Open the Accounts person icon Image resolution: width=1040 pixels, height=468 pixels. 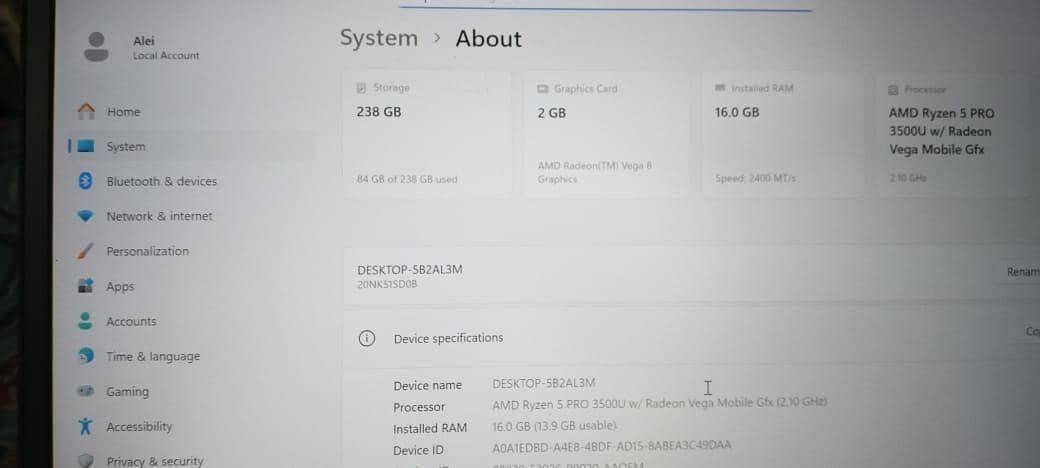point(86,322)
